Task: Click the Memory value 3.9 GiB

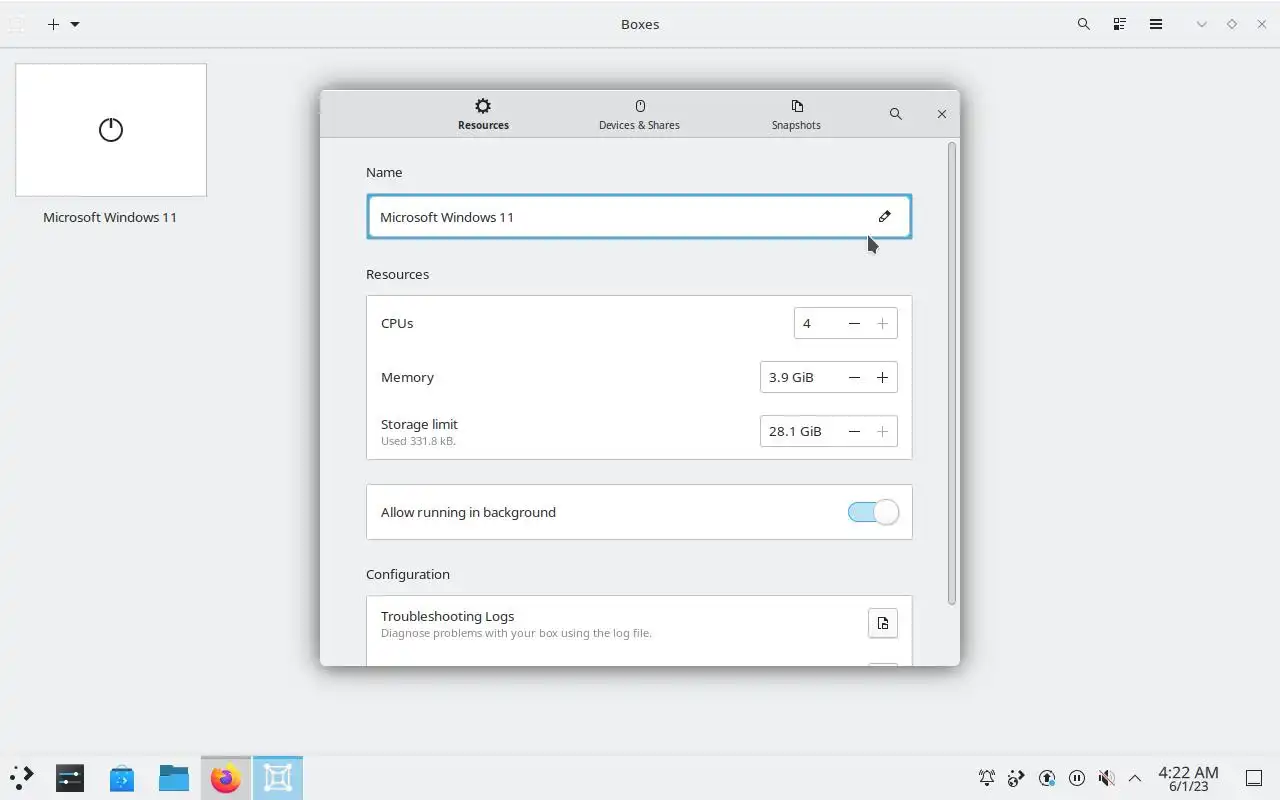Action: click(800, 377)
